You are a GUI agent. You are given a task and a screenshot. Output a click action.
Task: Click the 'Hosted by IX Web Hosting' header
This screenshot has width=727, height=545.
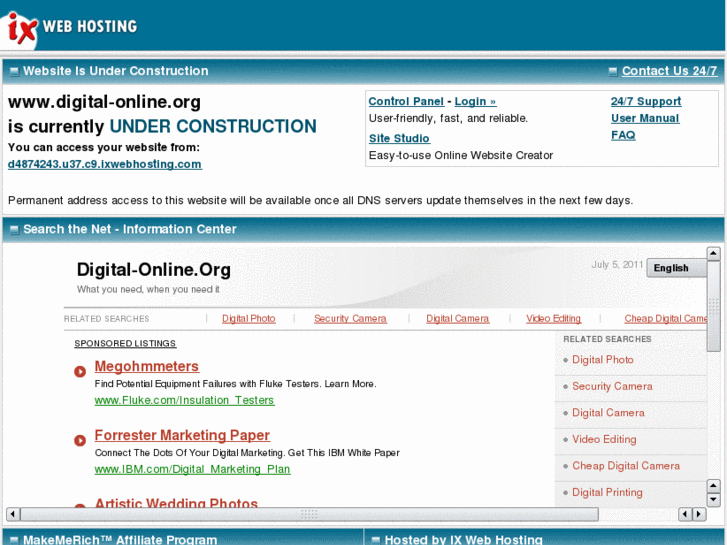click(464, 539)
